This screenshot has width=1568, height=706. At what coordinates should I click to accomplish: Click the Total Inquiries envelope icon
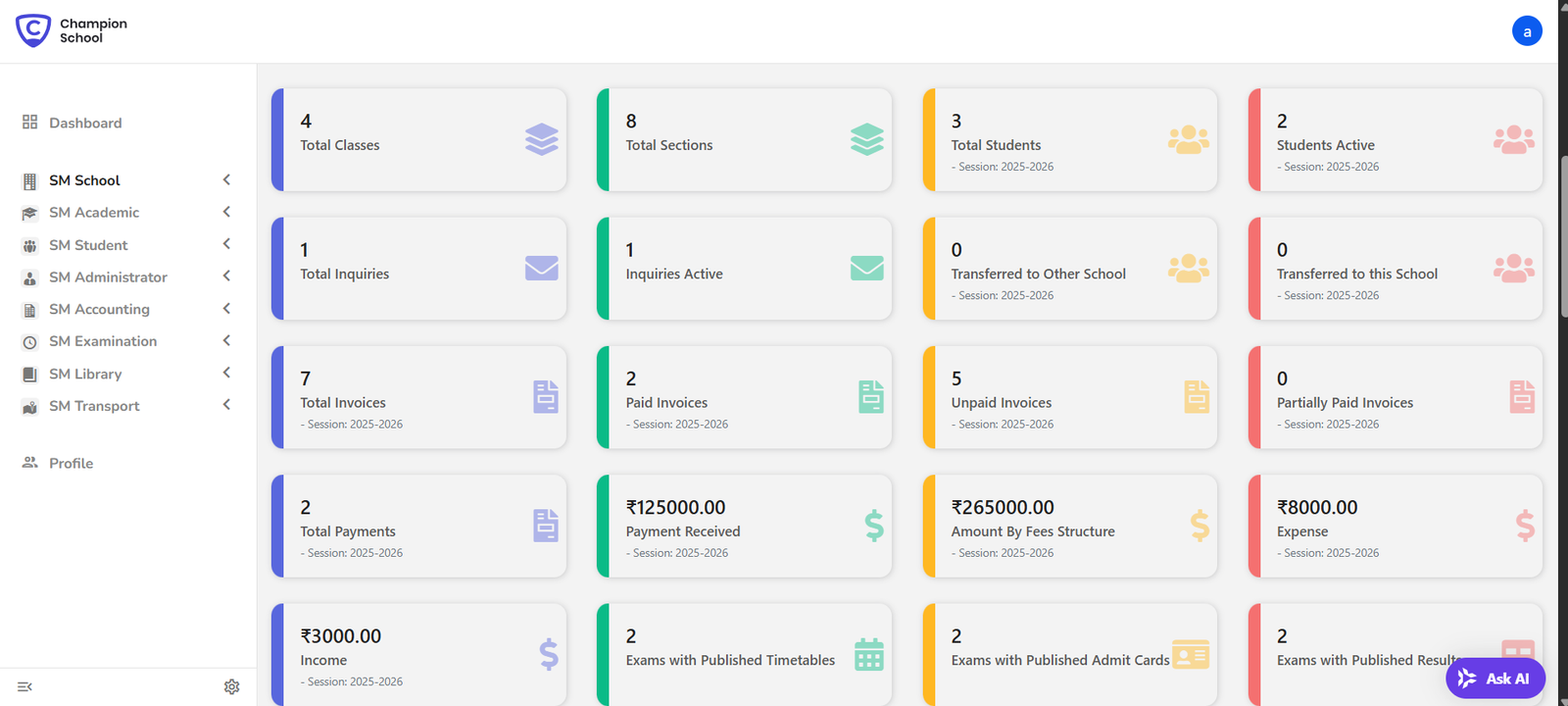(x=541, y=268)
